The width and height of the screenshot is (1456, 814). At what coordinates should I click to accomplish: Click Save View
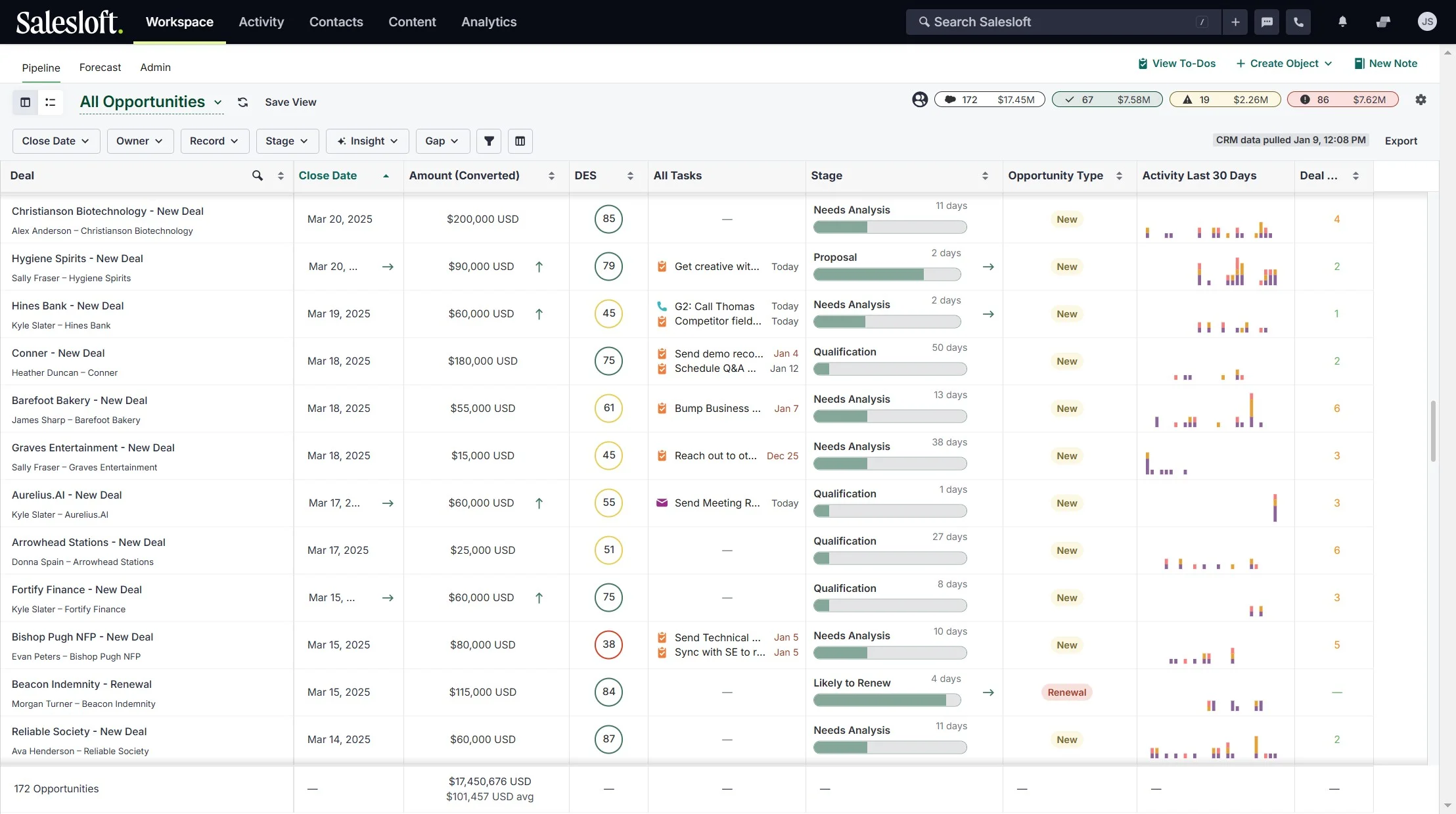tap(290, 102)
